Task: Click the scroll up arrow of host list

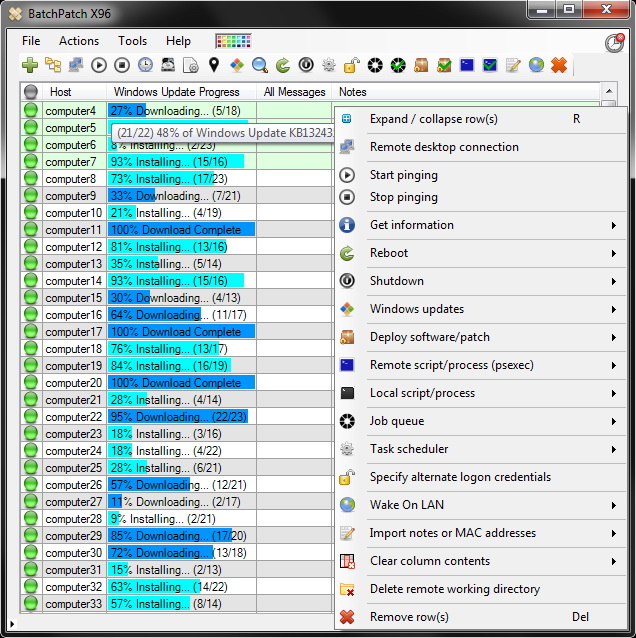Action: click(x=609, y=91)
